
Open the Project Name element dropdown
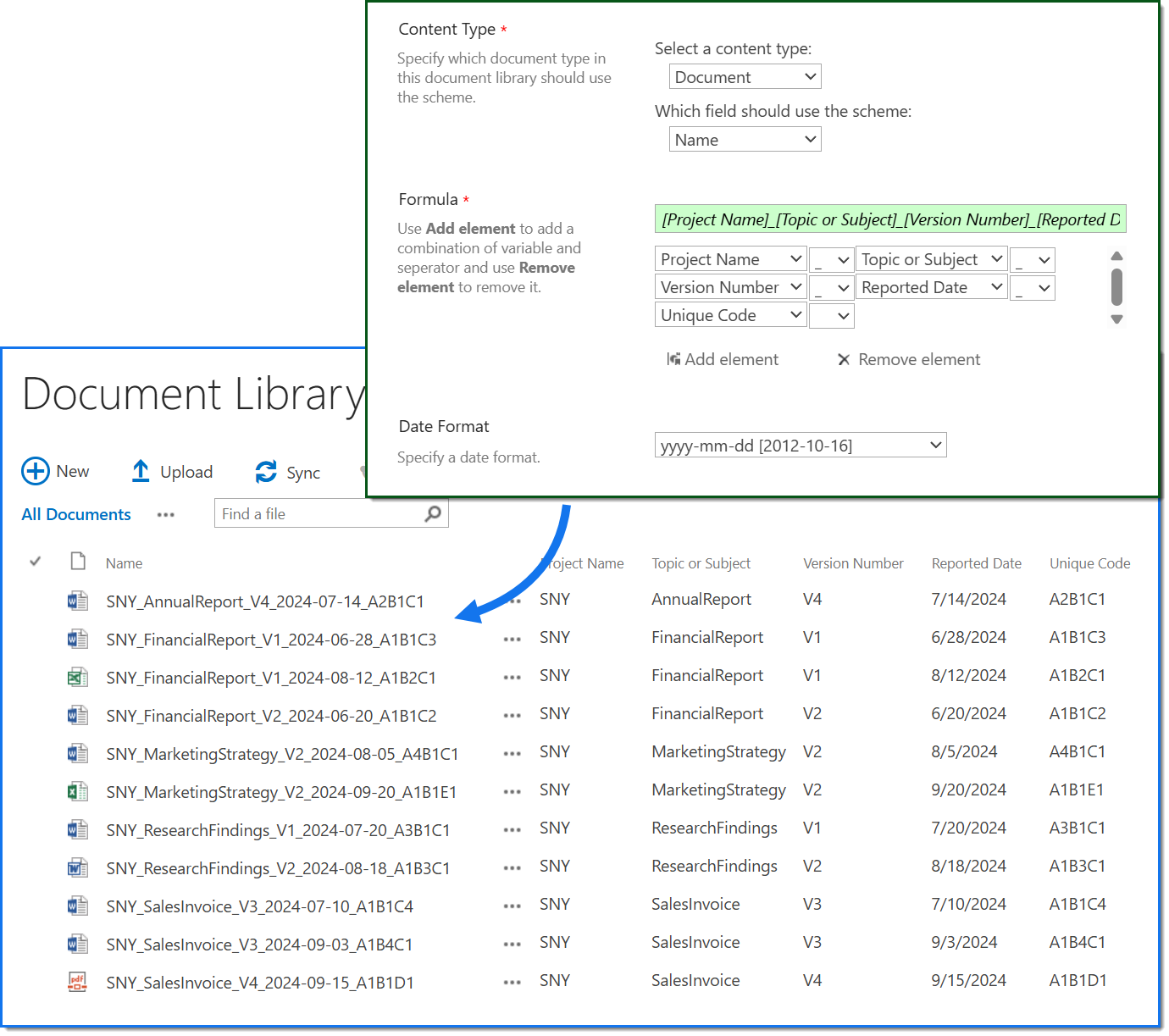731,259
